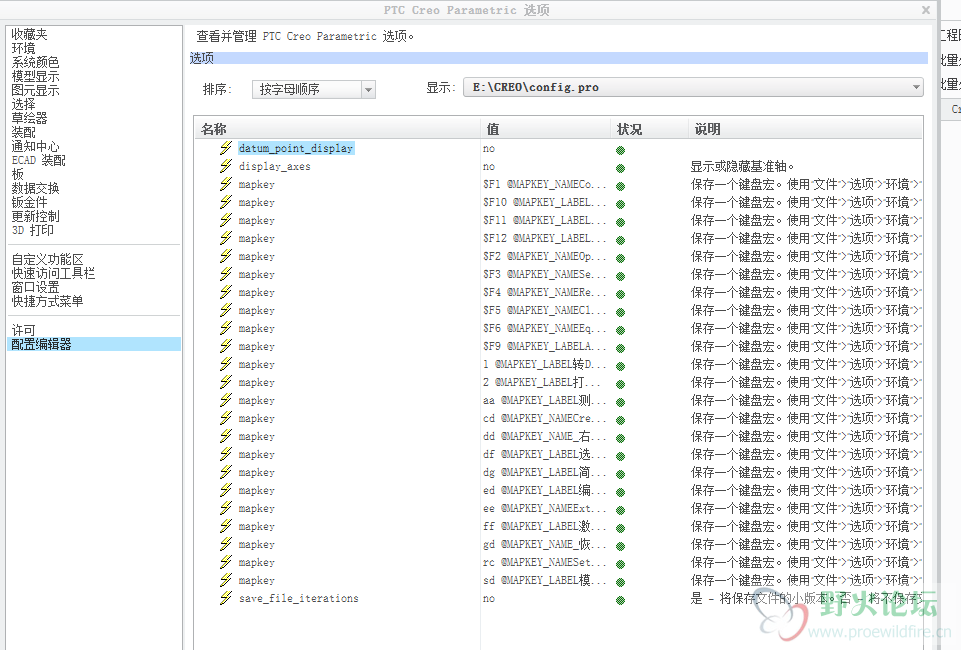Click the no value of save_file_iterations
This screenshot has height=650, width=961.
tap(488, 599)
